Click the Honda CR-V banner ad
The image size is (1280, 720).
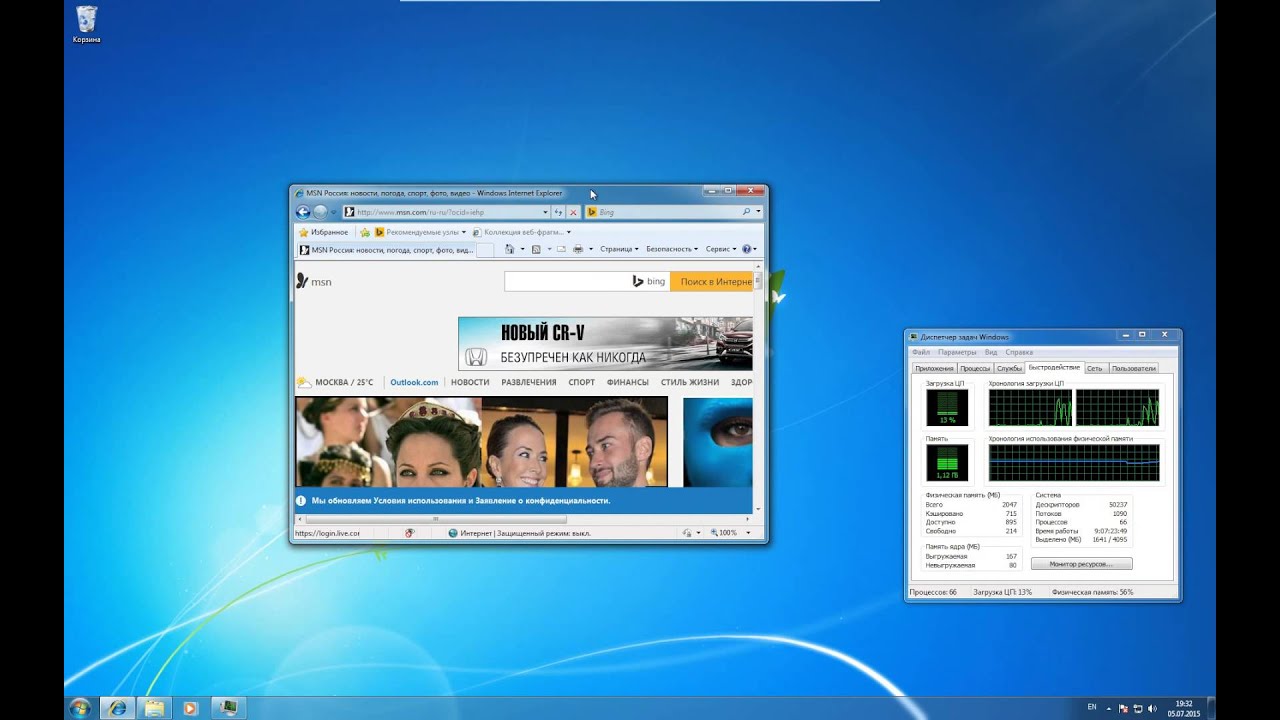(x=605, y=344)
